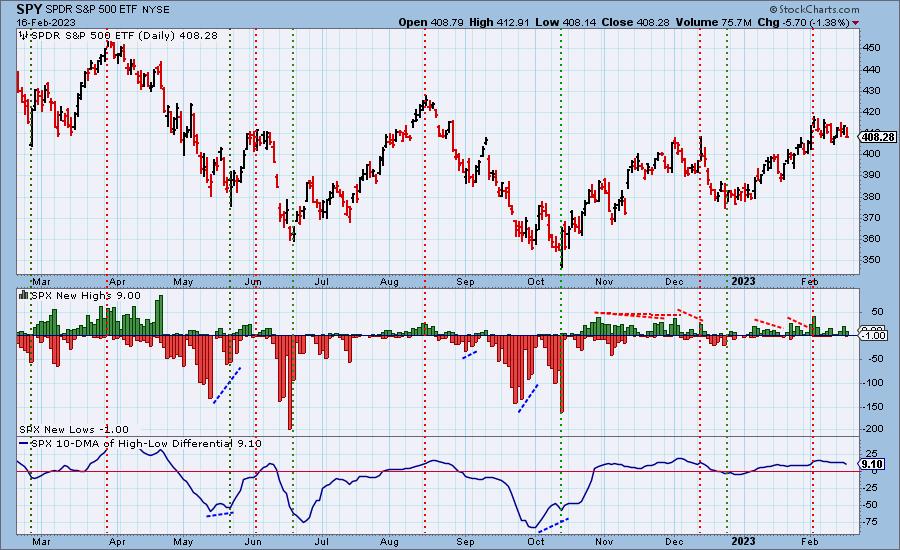Click the bold 2023 label under the price panel

[x=743, y=281]
